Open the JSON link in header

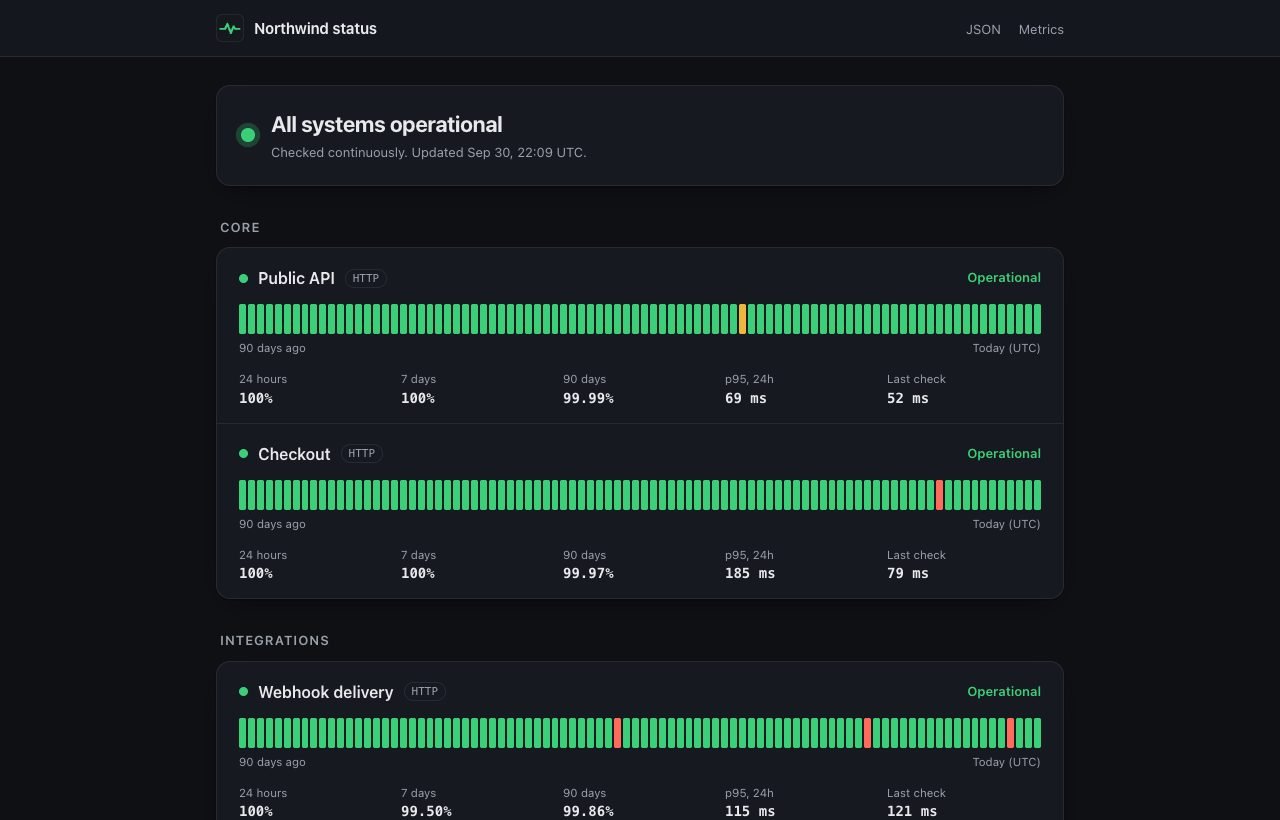[983, 29]
